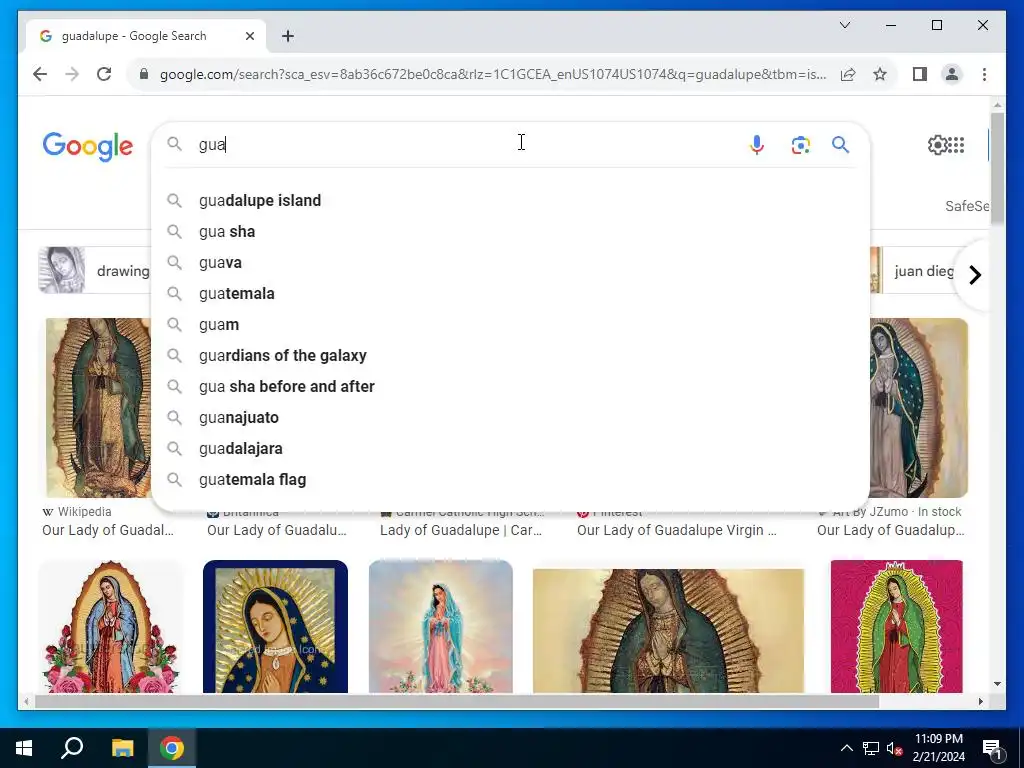Click the address bar URL

(493, 74)
